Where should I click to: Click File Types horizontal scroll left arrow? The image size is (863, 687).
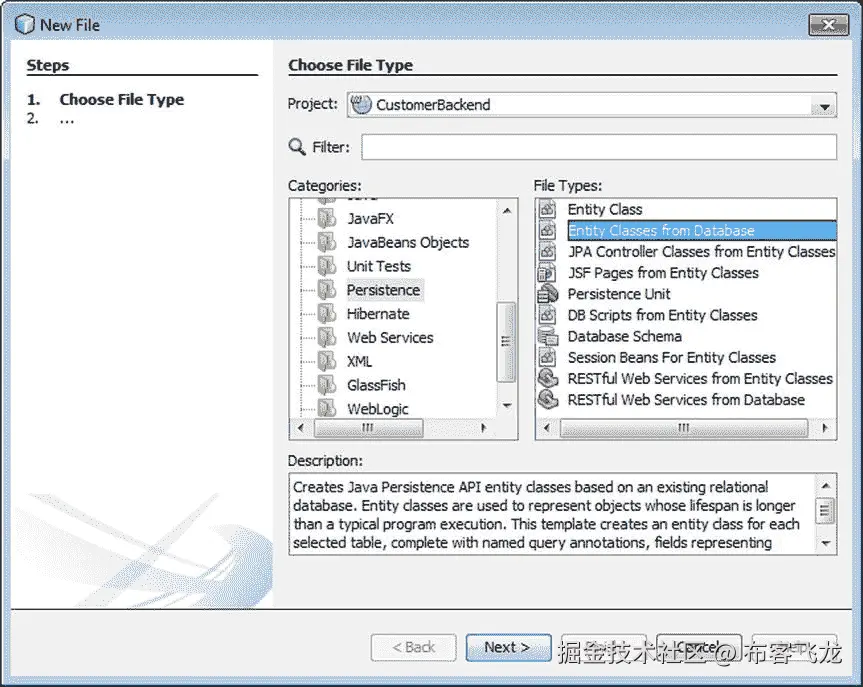point(547,428)
